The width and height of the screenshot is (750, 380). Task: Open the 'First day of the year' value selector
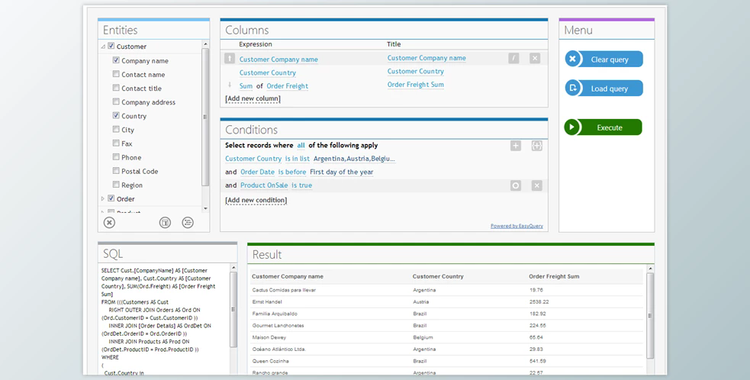click(x=342, y=172)
